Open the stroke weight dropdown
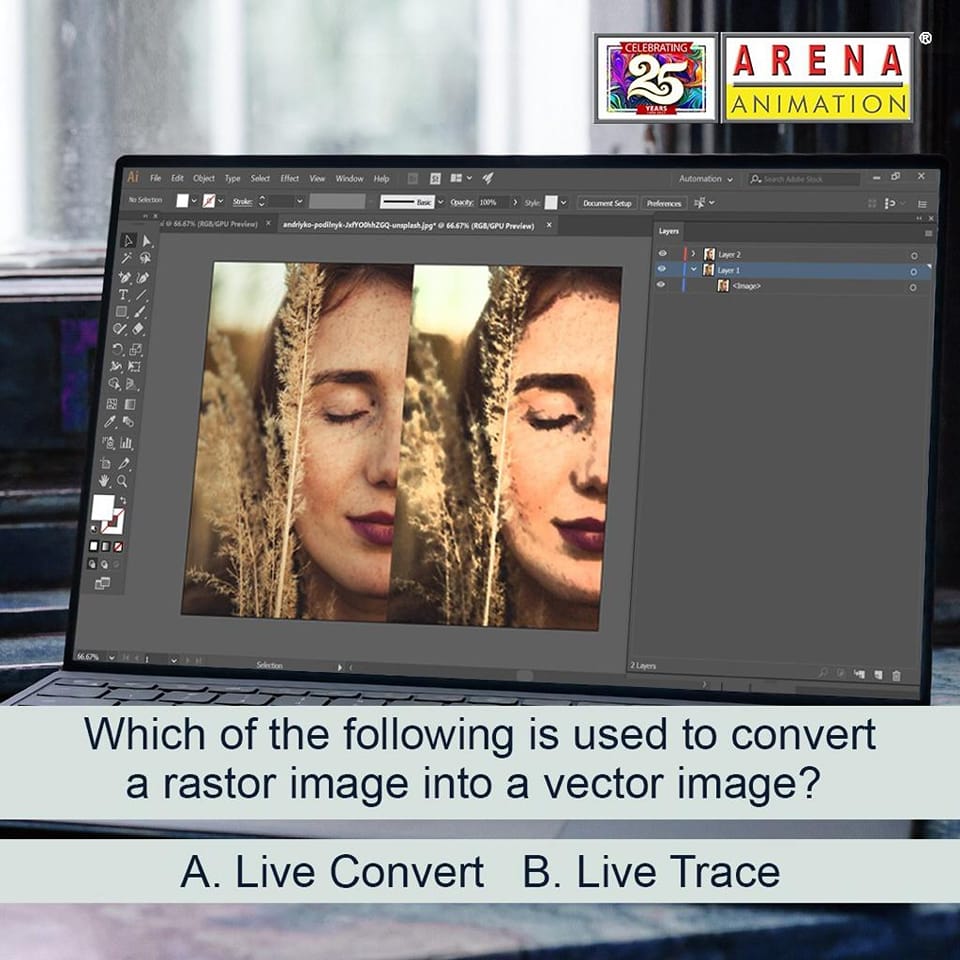Image resolution: width=960 pixels, height=960 pixels. pos(300,201)
